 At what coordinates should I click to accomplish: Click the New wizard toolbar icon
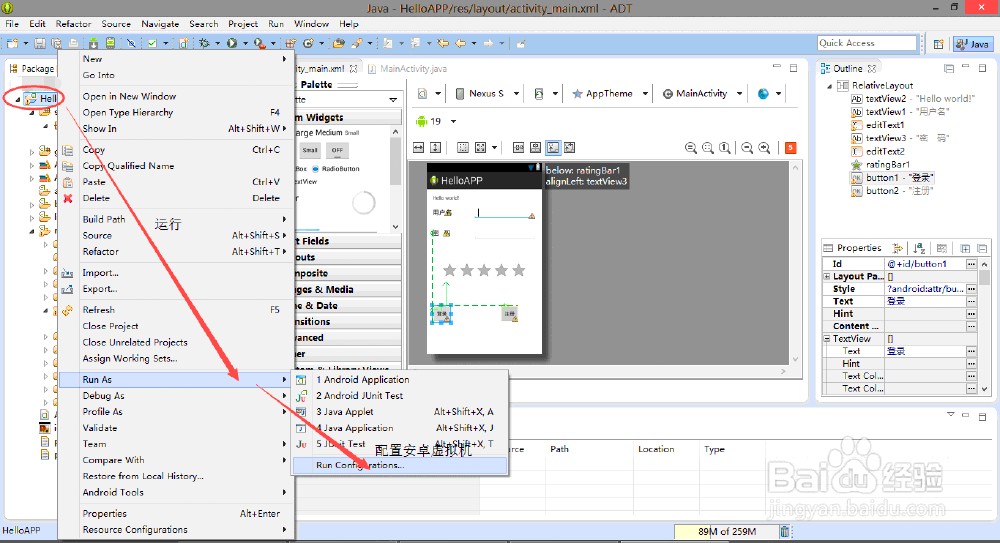coord(13,43)
